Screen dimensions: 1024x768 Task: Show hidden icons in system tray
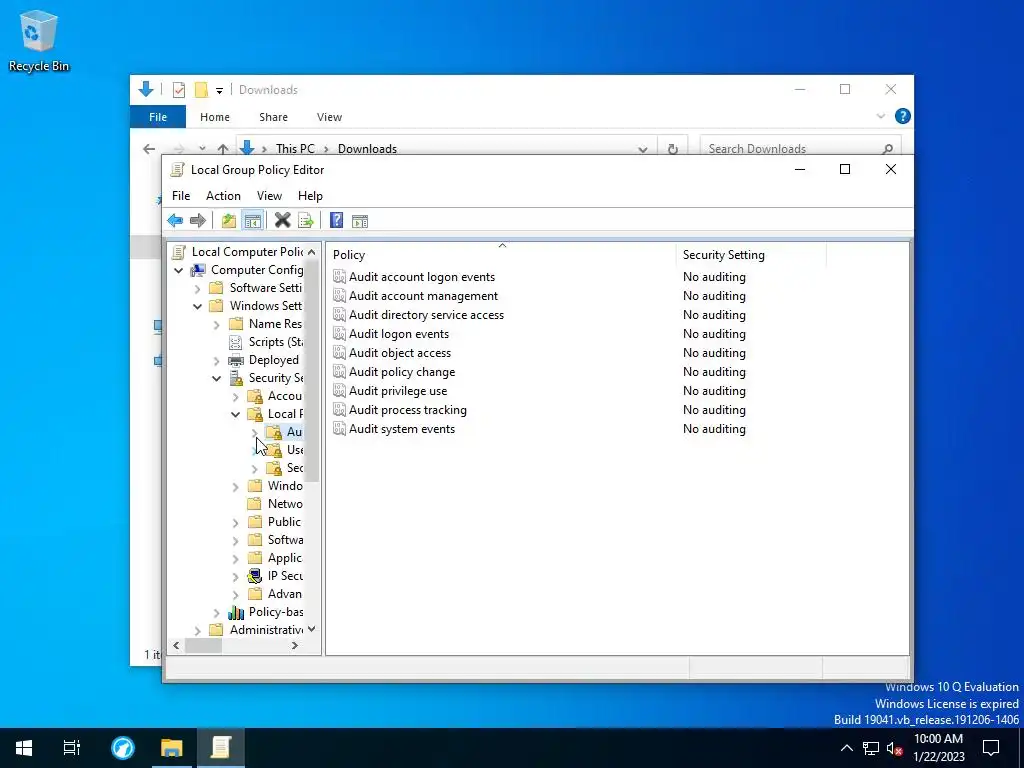(x=846, y=748)
